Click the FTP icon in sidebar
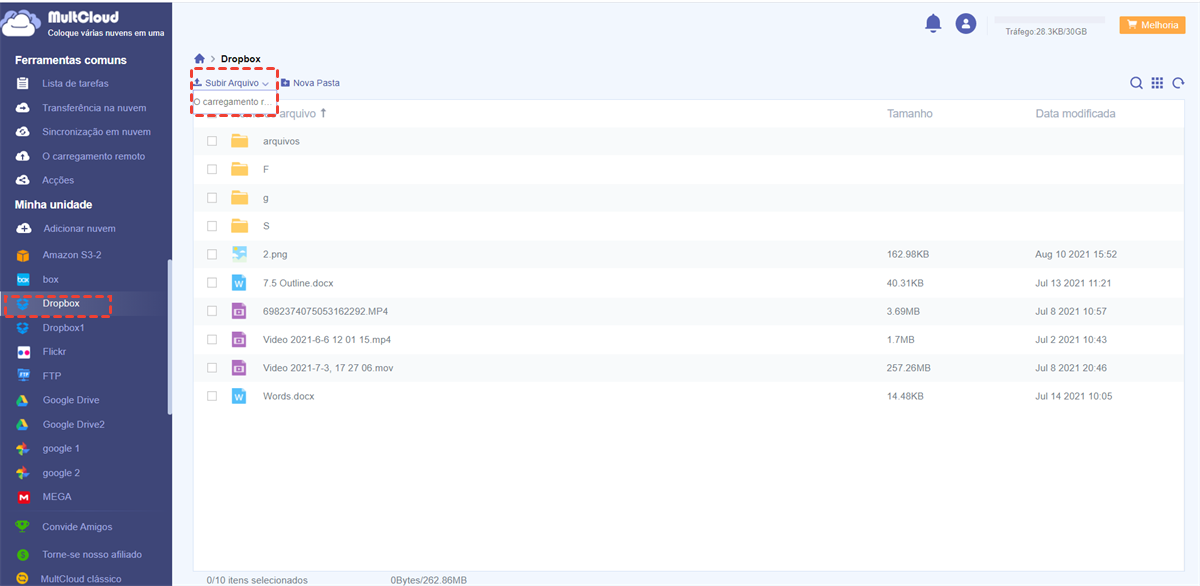The width and height of the screenshot is (1200, 586). point(23,376)
